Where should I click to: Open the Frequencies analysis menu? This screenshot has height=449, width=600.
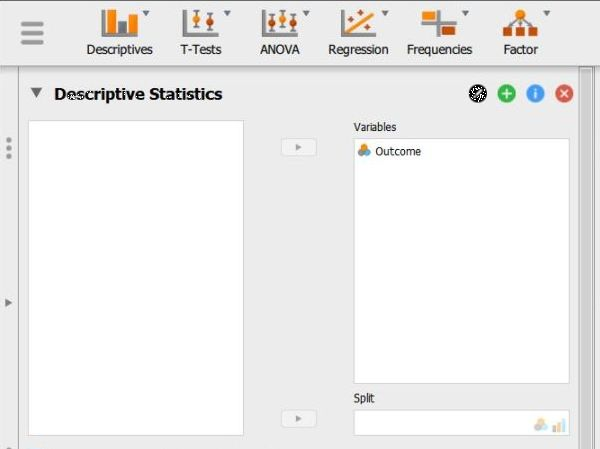tap(439, 32)
